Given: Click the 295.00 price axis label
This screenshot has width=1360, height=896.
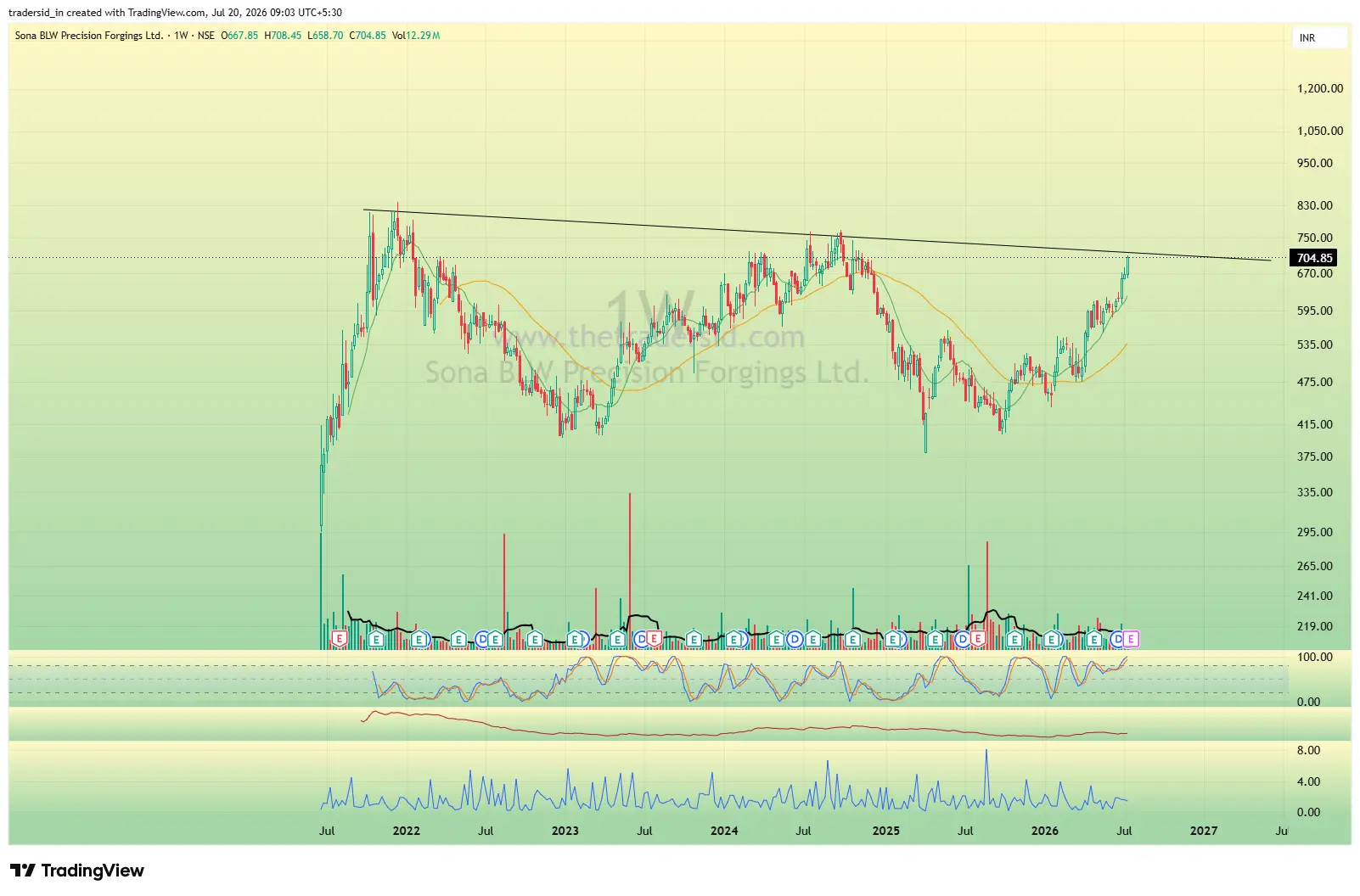Looking at the screenshot, I should (x=1315, y=532).
